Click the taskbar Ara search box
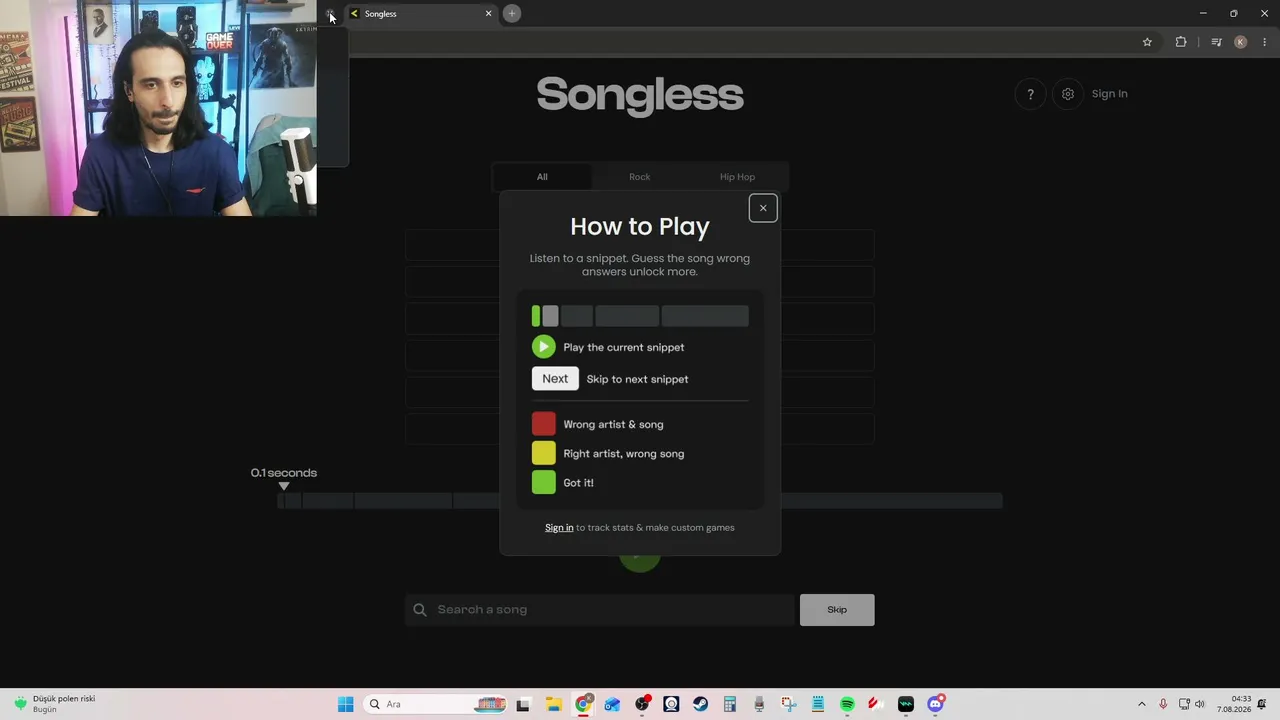Screen dimensions: 1280x720 [436, 704]
